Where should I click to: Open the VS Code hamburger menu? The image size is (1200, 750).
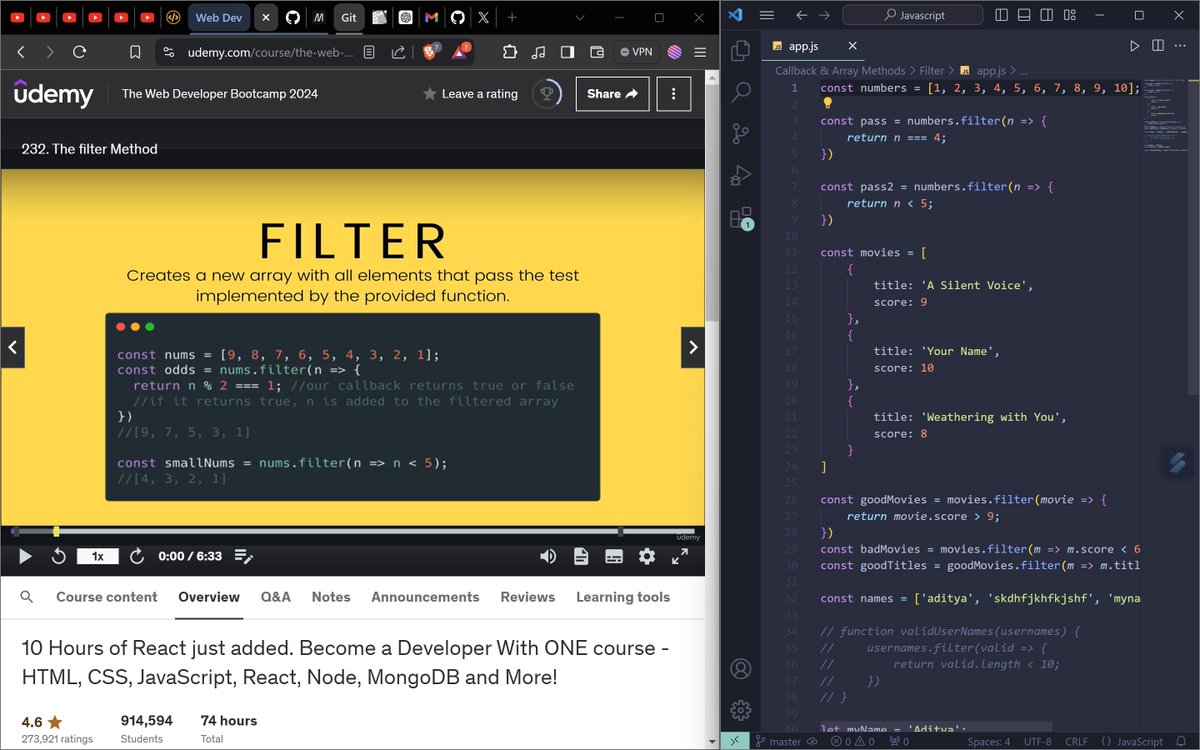[767, 15]
